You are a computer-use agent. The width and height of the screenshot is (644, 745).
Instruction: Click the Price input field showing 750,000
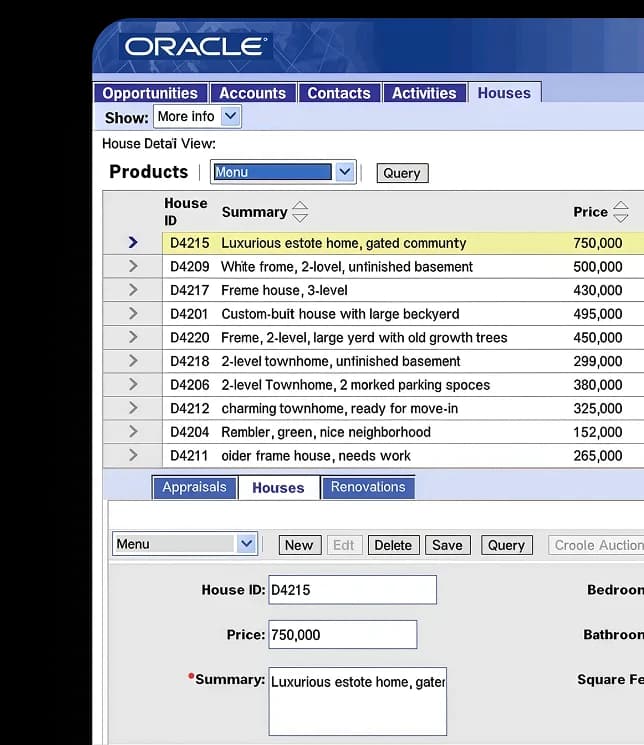pyautogui.click(x=342, y=635)
